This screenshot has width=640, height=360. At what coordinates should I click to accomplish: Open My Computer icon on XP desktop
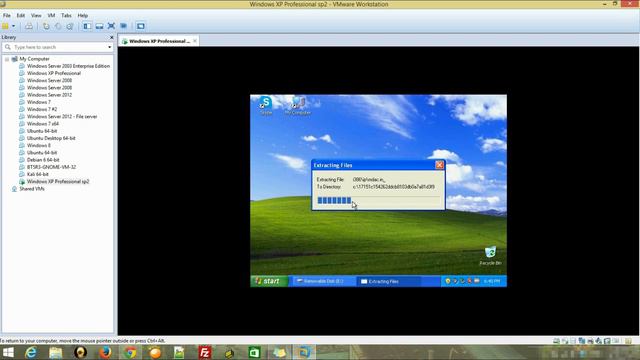point(298,106)
